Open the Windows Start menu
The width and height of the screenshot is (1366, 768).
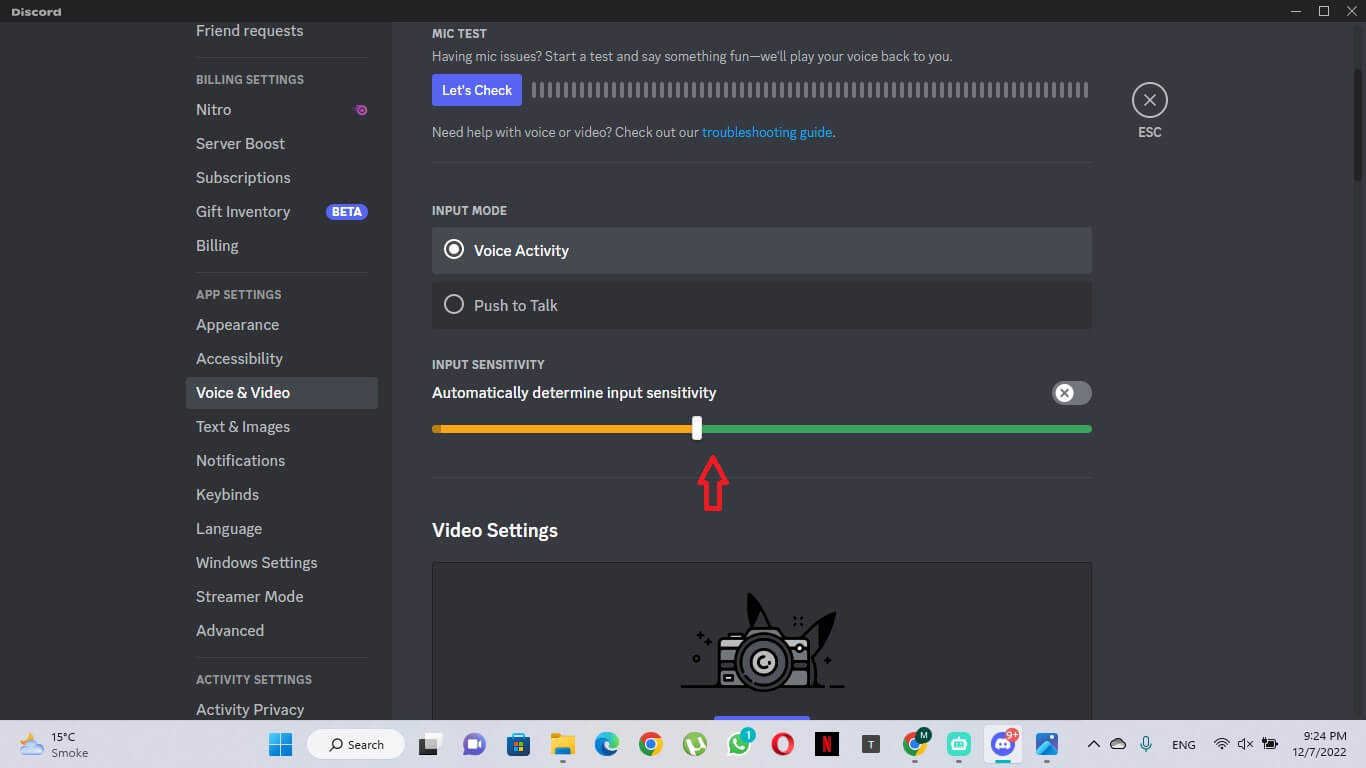coord(280,744)
